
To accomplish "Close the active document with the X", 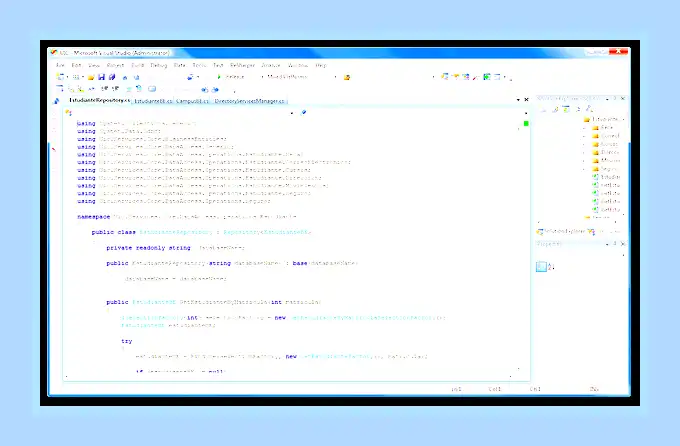I will (526, 99).
